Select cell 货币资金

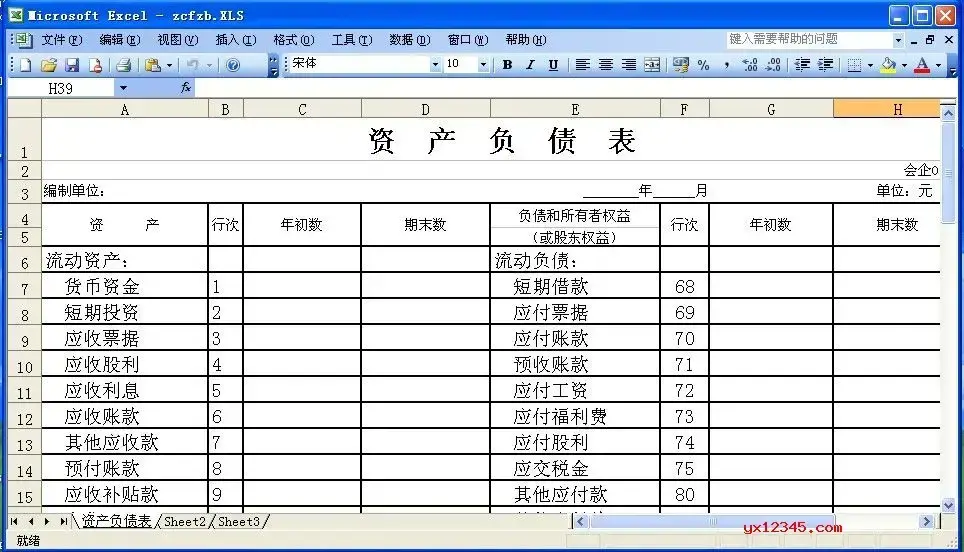[x=125, y=286]
